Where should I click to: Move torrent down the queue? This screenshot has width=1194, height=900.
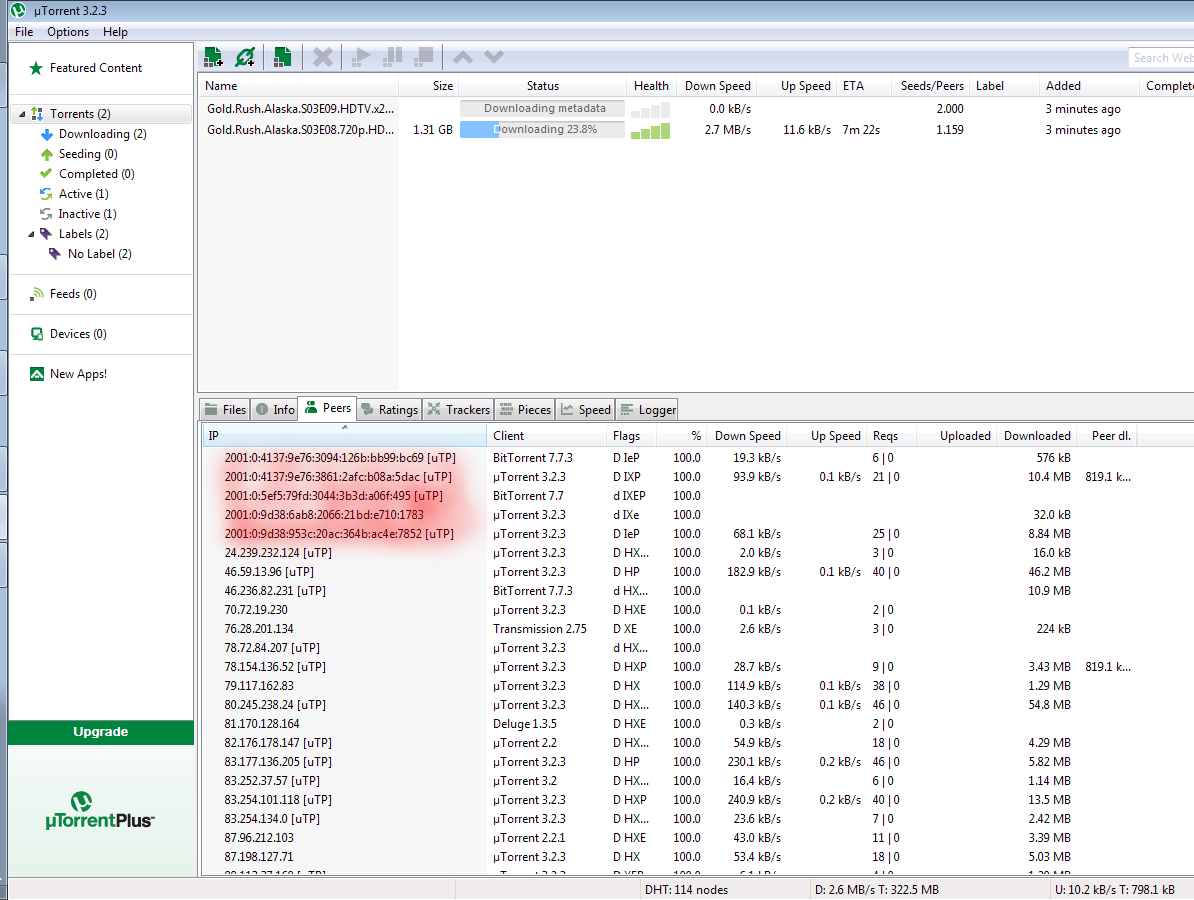[x=494, y=57]
